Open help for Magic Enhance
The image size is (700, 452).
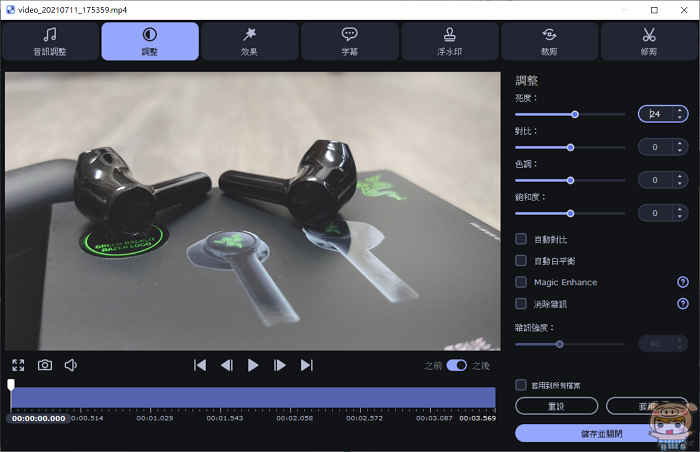point(683,282)
